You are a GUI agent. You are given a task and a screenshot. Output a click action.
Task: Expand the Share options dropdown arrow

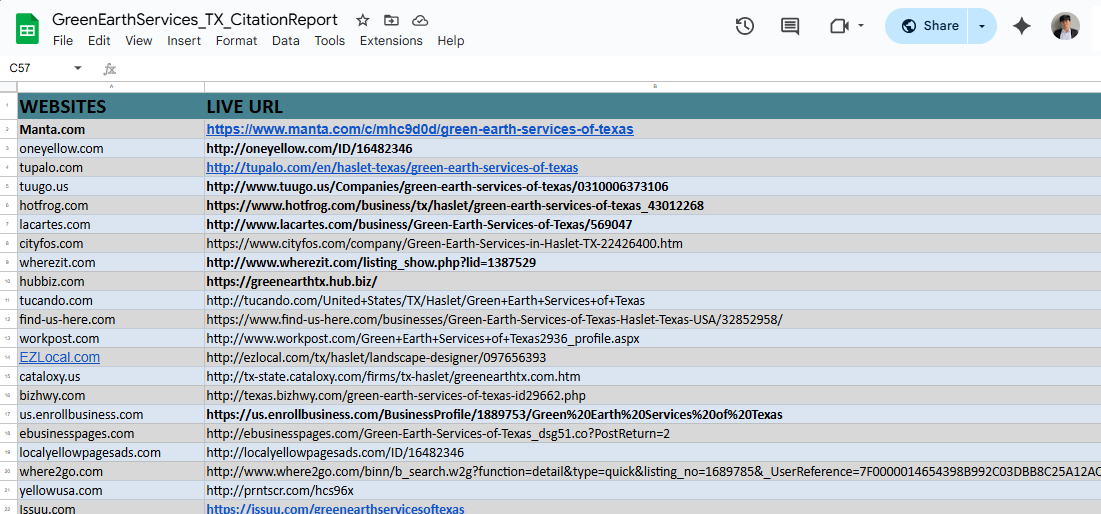click(x=982, y=26)
